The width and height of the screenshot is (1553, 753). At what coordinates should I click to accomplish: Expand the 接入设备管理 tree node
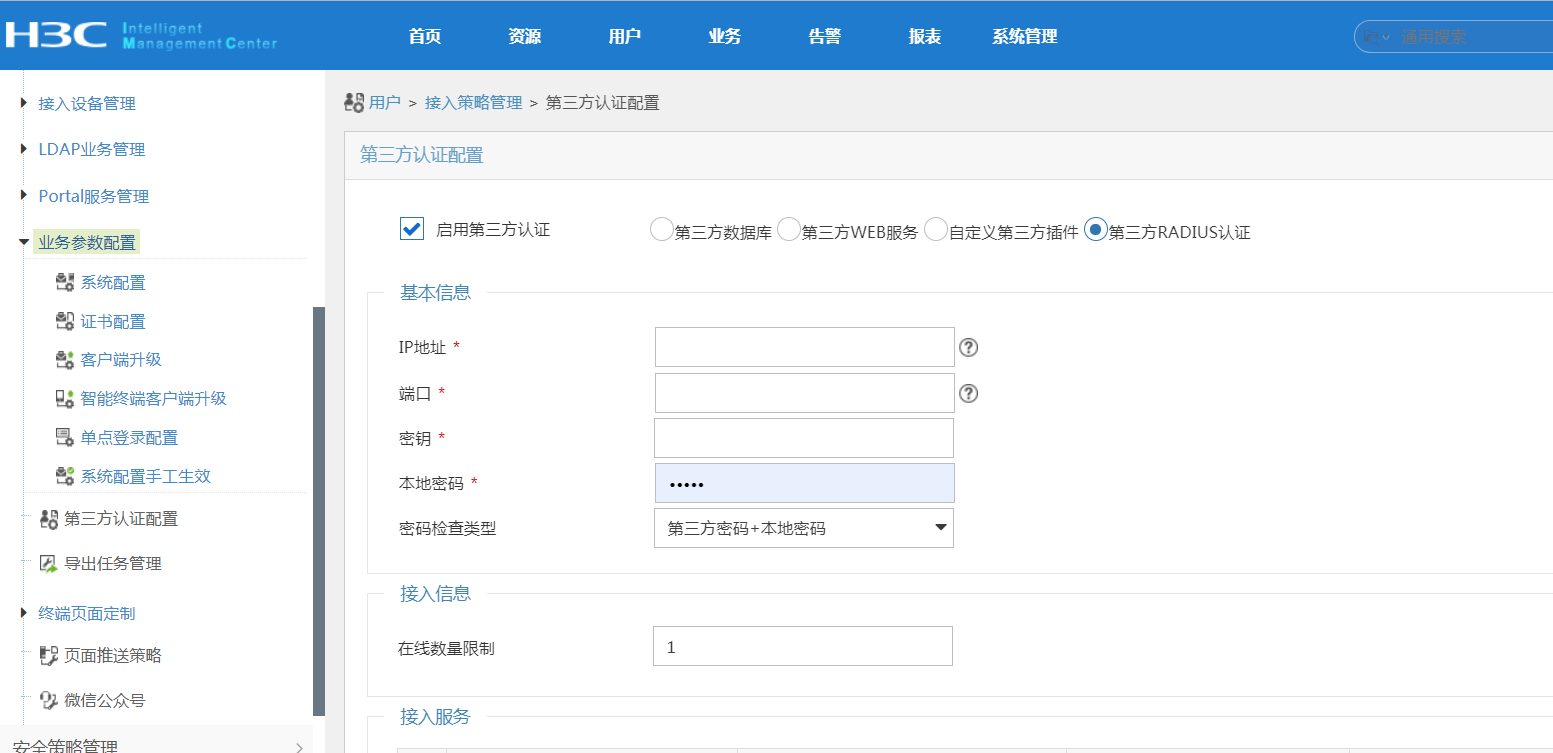(24, 103)
